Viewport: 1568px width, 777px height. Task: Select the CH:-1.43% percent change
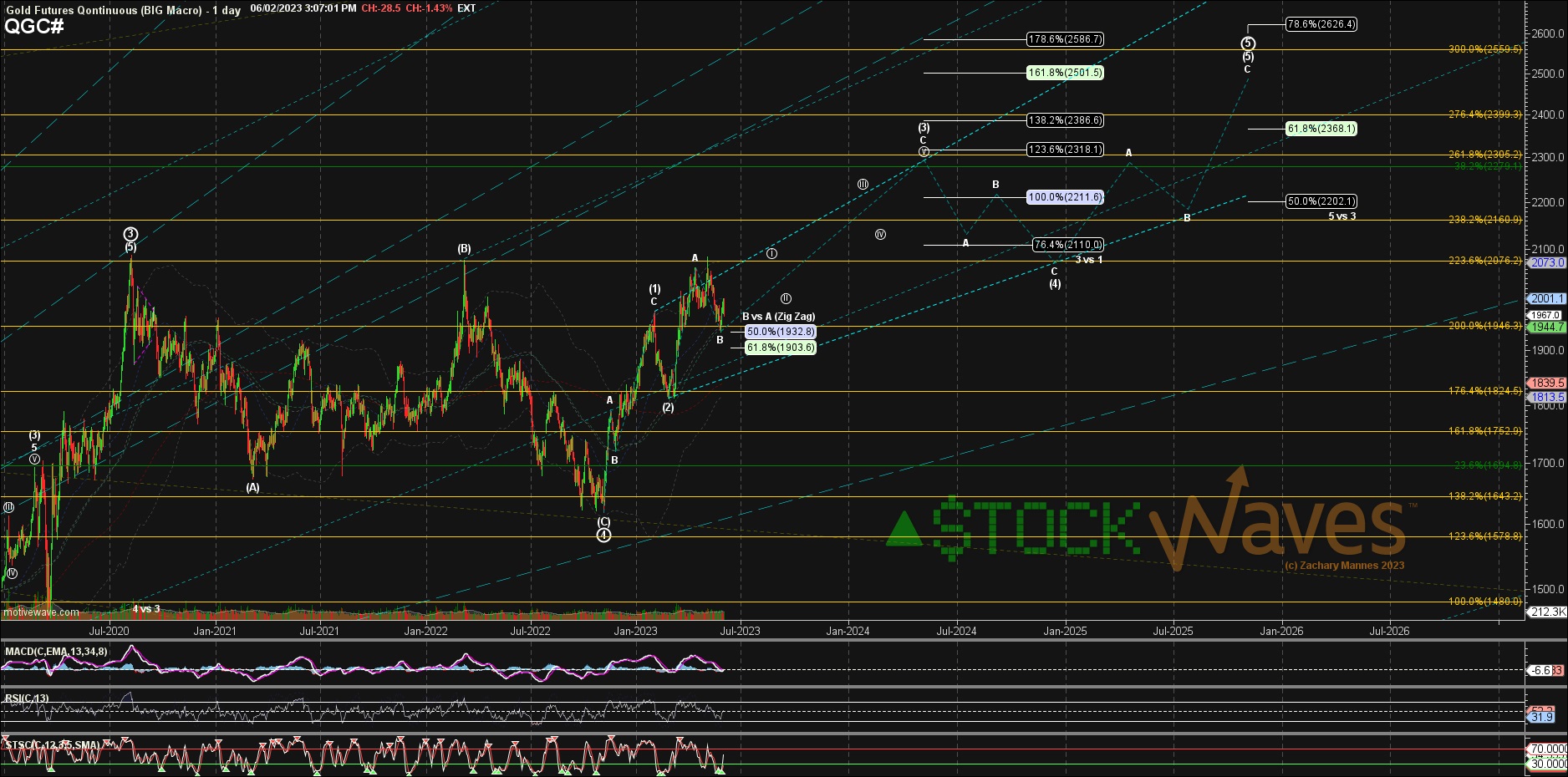(430, 8)
